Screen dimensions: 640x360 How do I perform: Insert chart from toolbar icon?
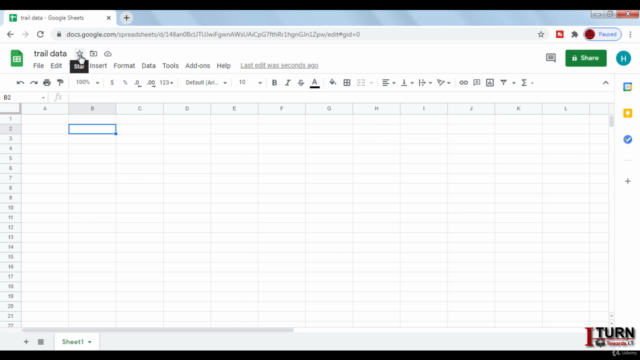point(490,83)
